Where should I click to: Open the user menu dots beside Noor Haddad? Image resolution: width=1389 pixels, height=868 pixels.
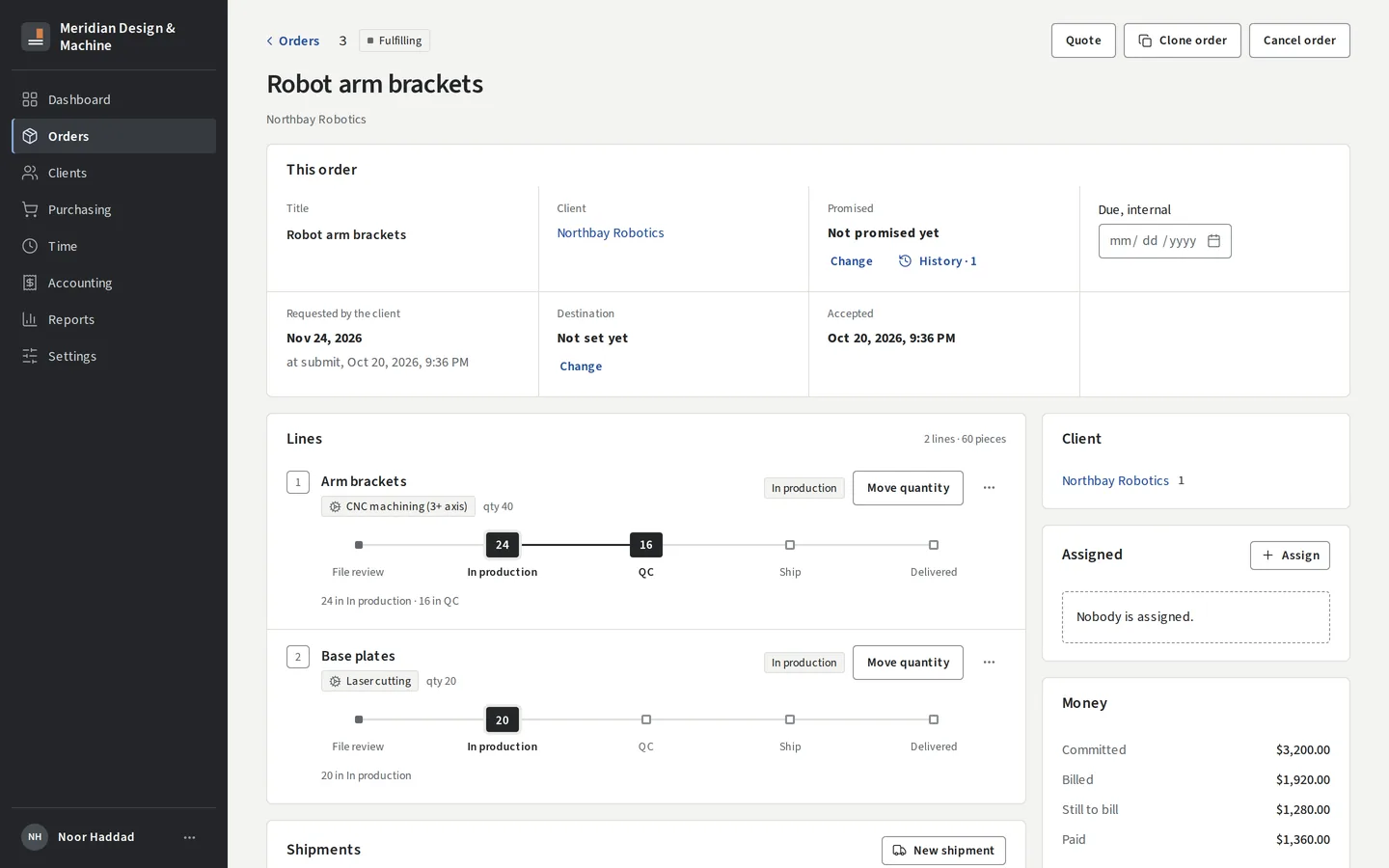pos(189,837)
